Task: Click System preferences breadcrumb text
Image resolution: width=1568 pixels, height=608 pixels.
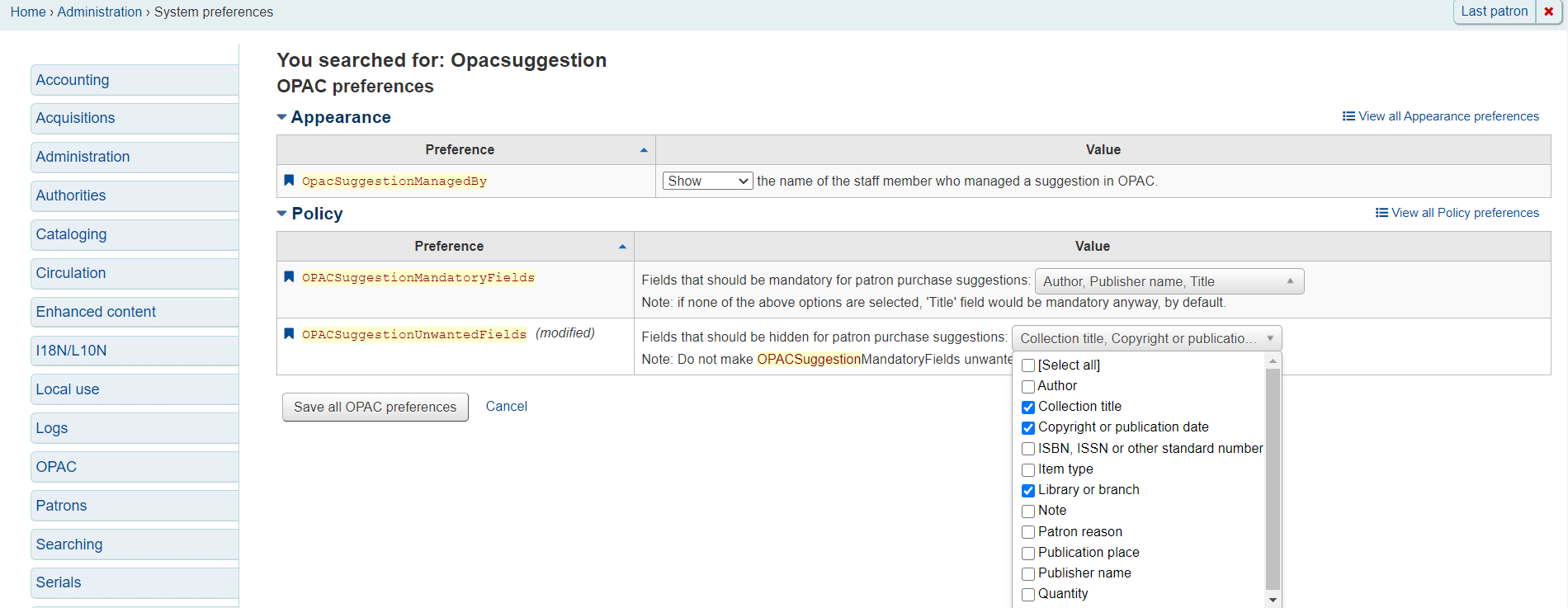Action: pyautogui.click(x=214, y=12)
